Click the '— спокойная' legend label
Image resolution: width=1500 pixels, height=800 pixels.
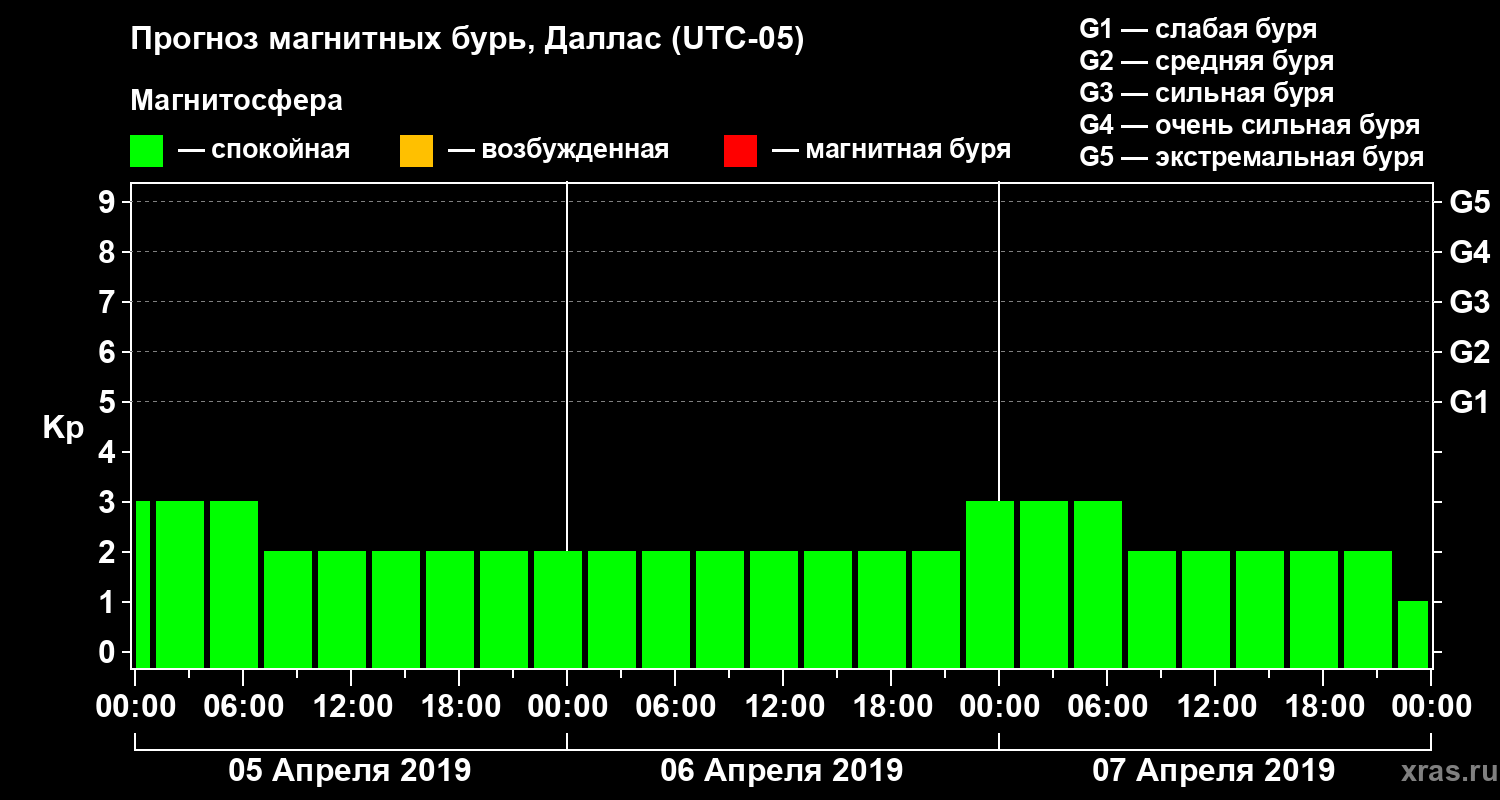[x=264, y=150]
